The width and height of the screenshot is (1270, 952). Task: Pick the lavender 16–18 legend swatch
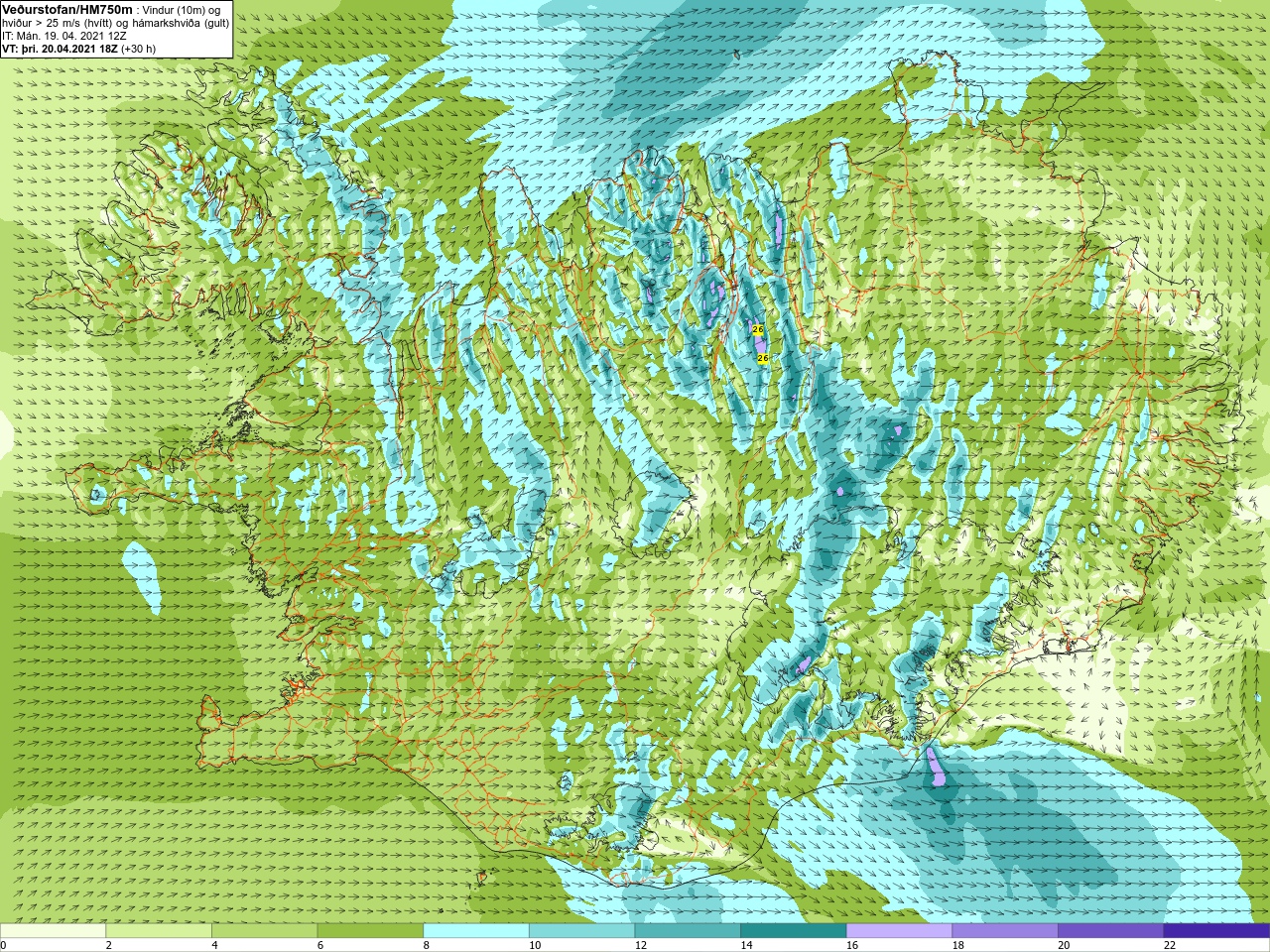[x=899, y=930]
